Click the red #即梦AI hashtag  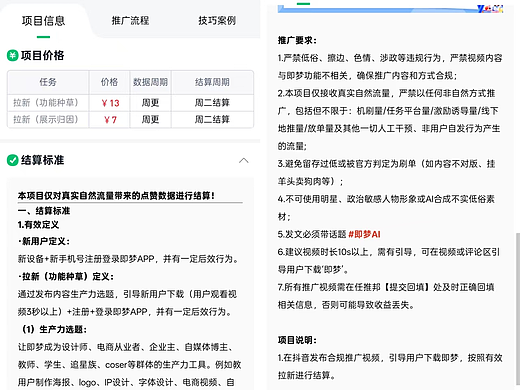(x=364, y=234)
